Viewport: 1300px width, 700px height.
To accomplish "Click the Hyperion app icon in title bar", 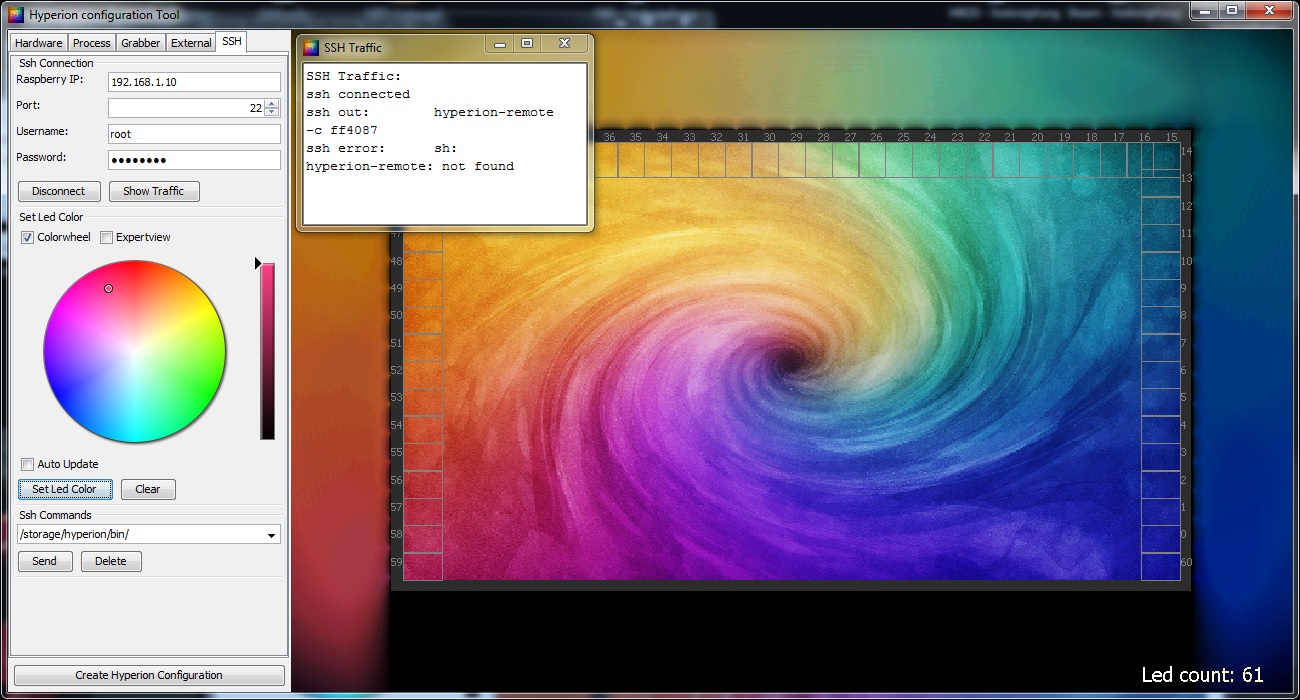I will point(15,15).
